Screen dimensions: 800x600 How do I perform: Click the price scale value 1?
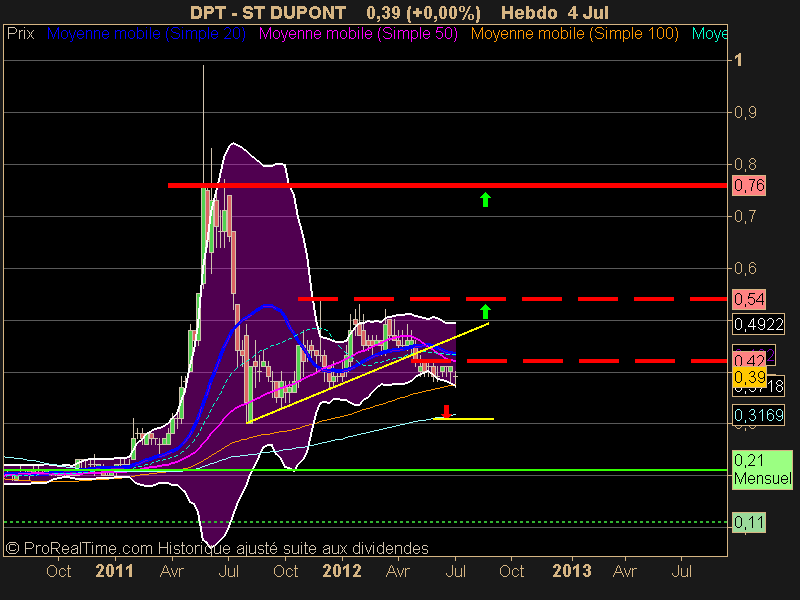tap(738, 60)
